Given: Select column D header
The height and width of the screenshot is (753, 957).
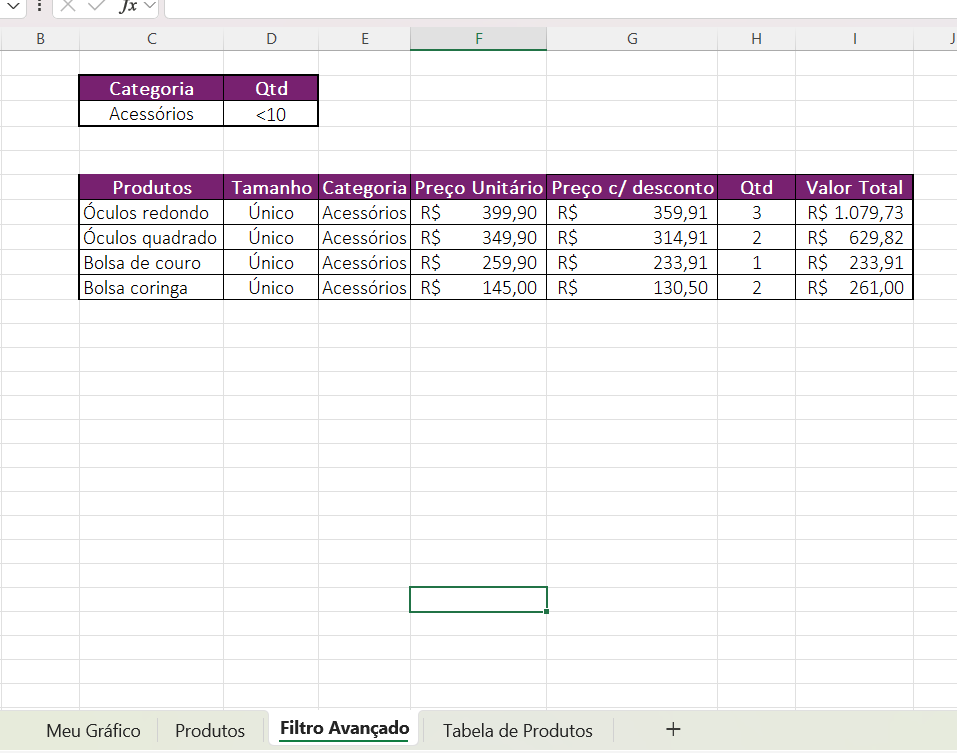Looking at the screenshot, I should tap(271, 39).
